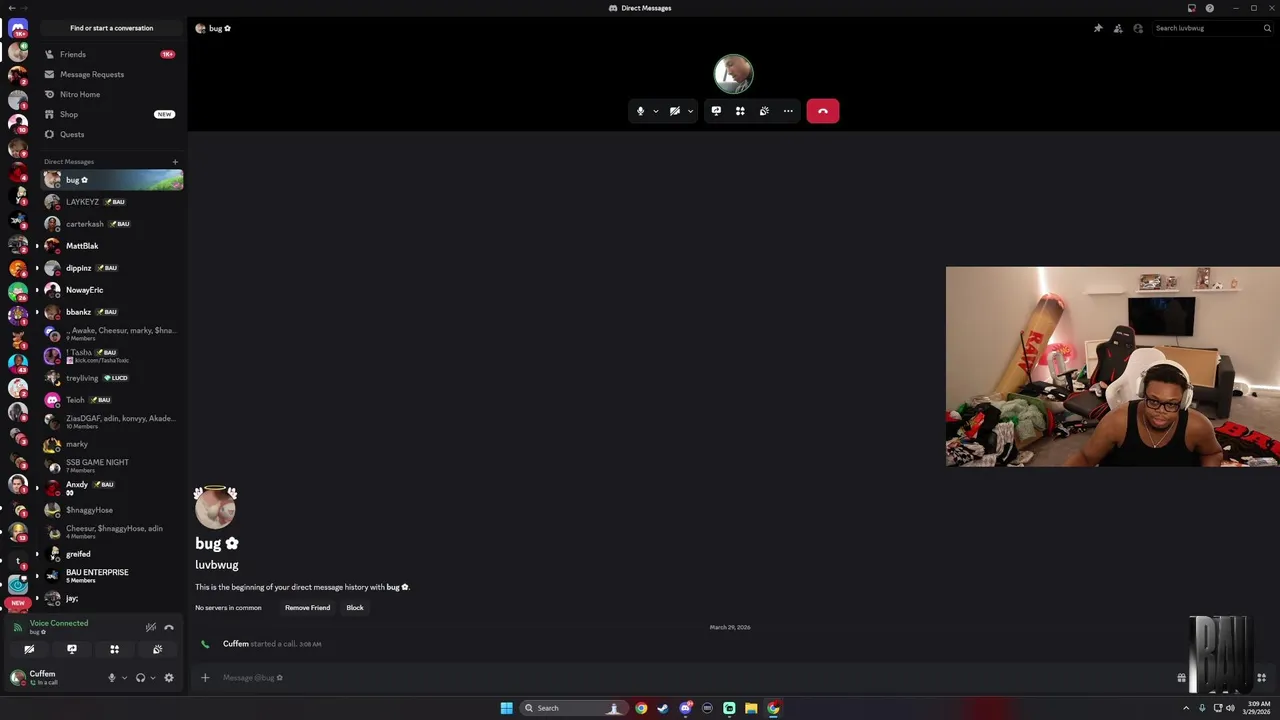The height and width of the screenshot is (720, 1280).
Task: Open camera options arrow in call bar
Action: coord(690,111)
